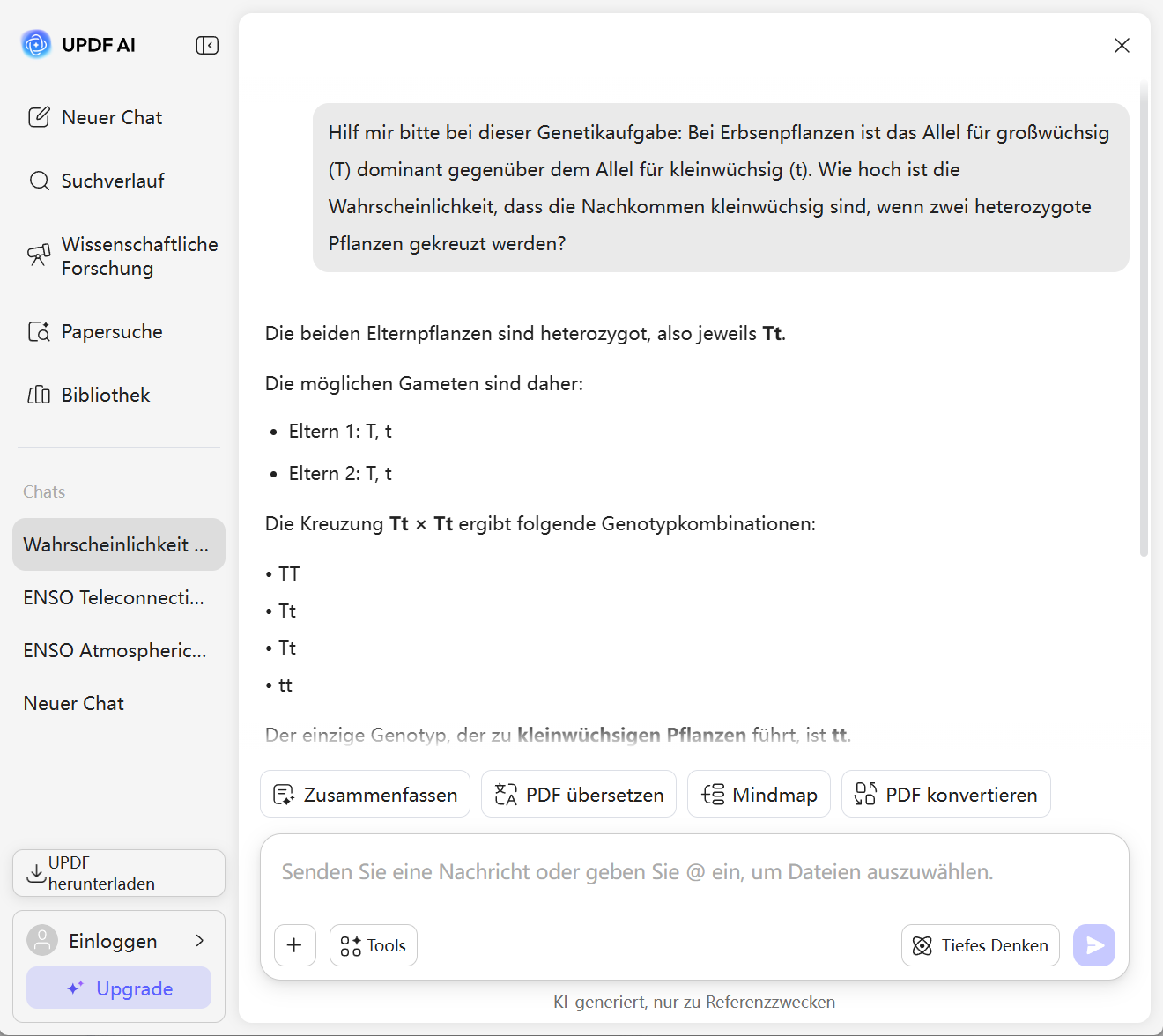Click the Suchverlauf magnifier icon
Screen dimensions: 1163x1036
coord(39,181)
